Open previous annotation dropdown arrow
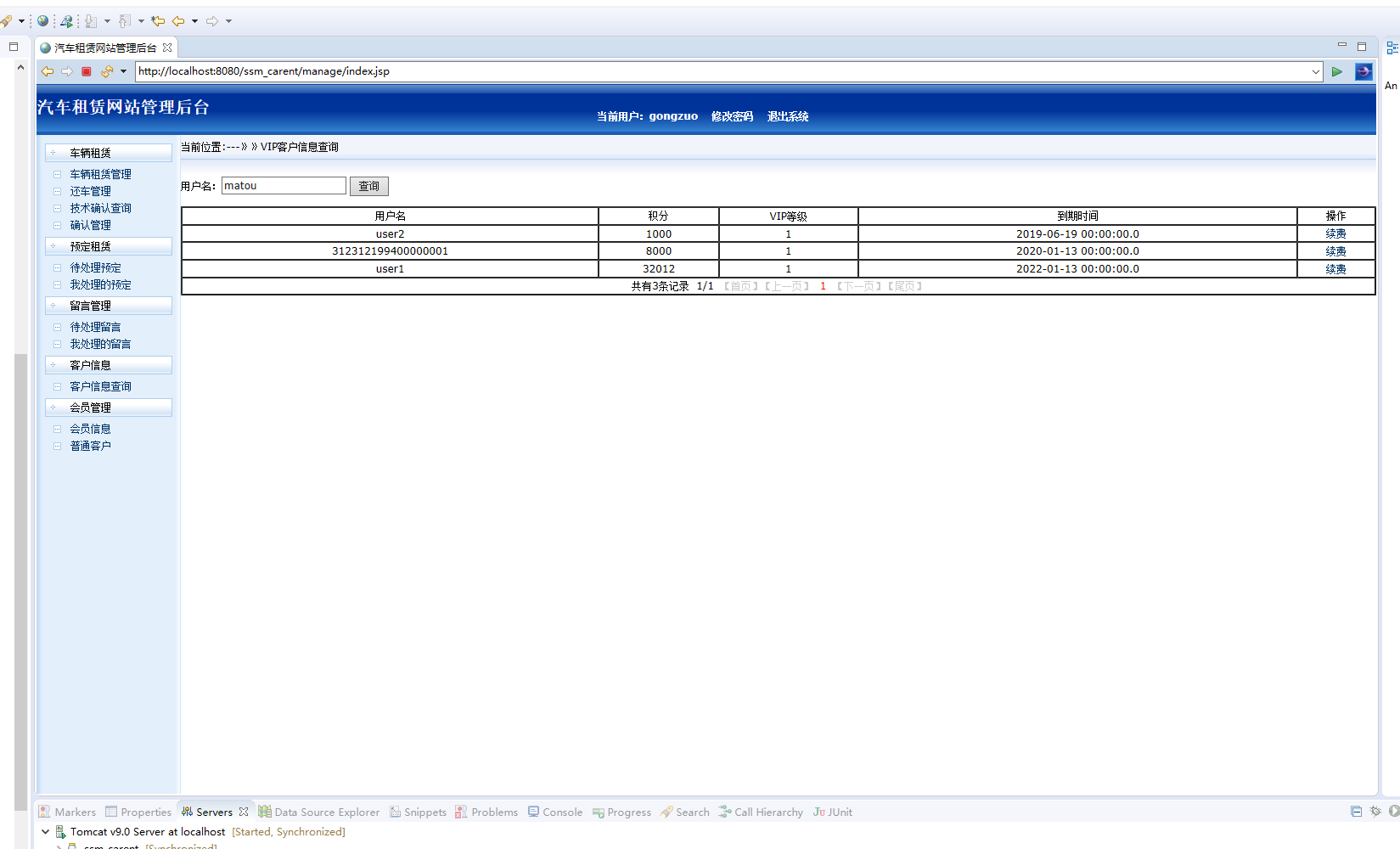This screenshot has height=849, width=1400. point(141,21)
